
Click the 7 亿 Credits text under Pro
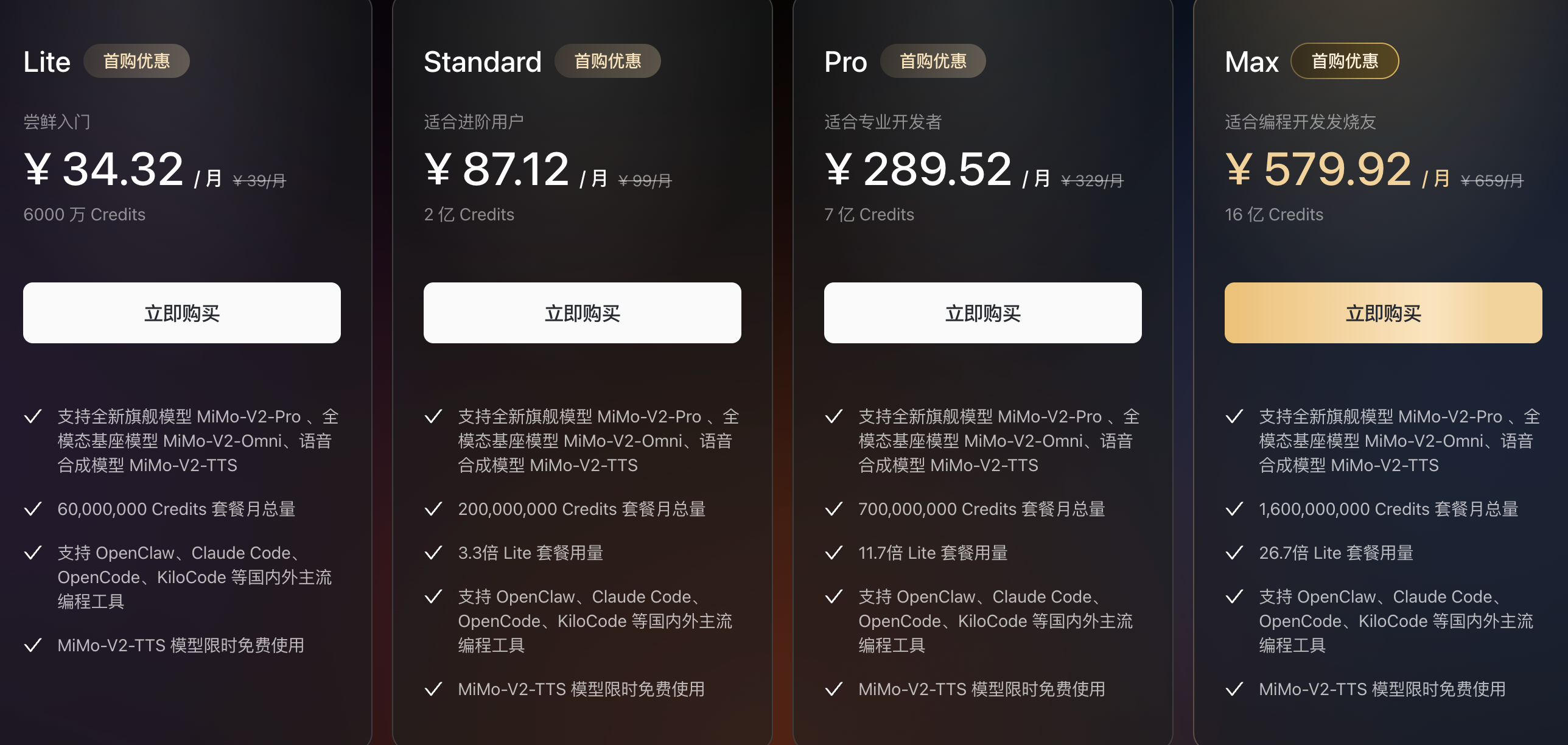(869, 214)
